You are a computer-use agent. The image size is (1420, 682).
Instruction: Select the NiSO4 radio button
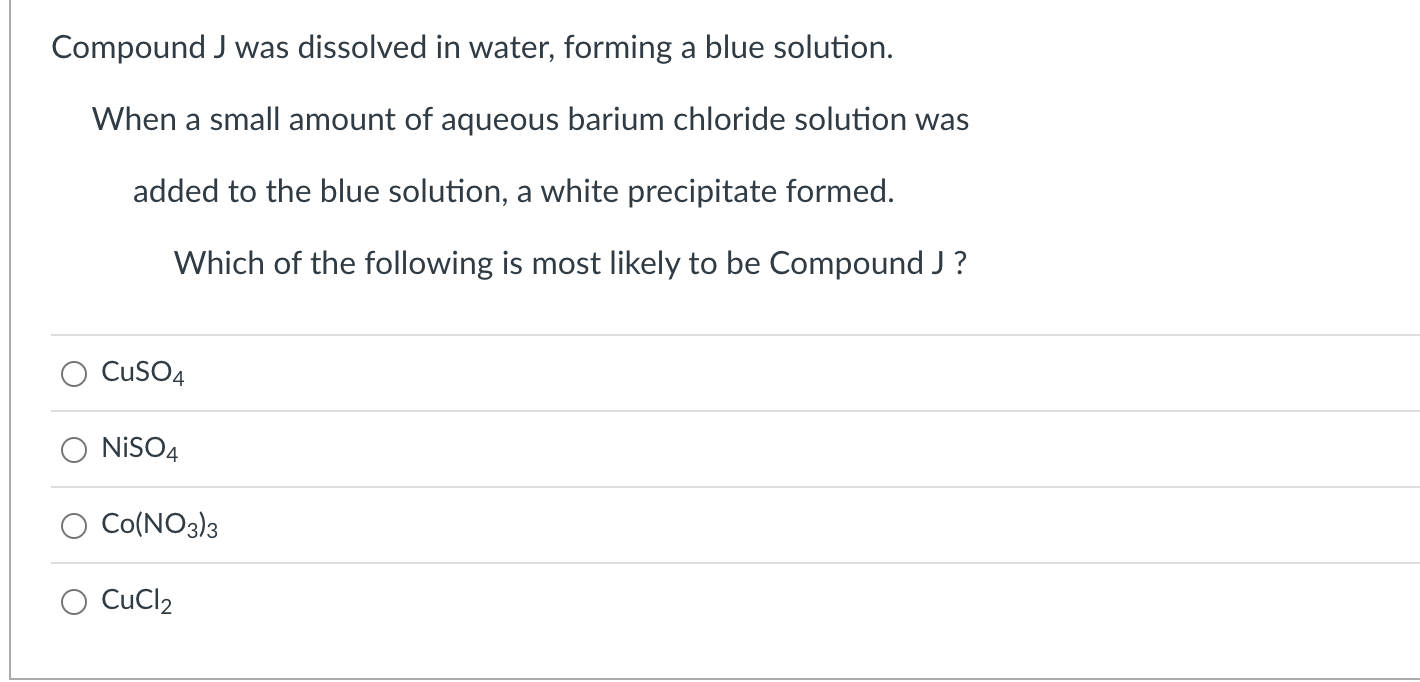click(x=73, y=451)
